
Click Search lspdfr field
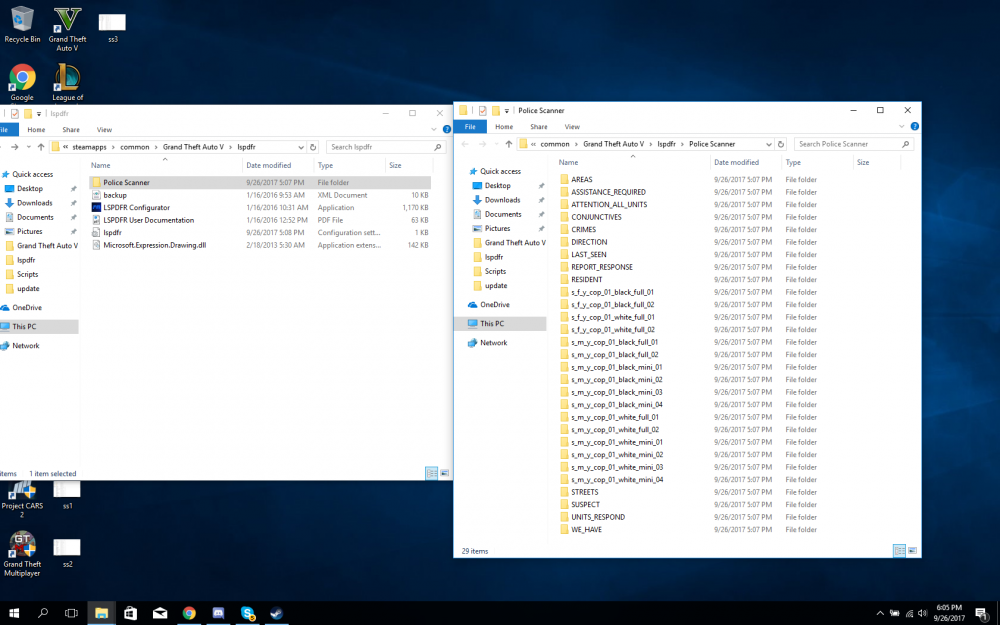click(385, 147)
